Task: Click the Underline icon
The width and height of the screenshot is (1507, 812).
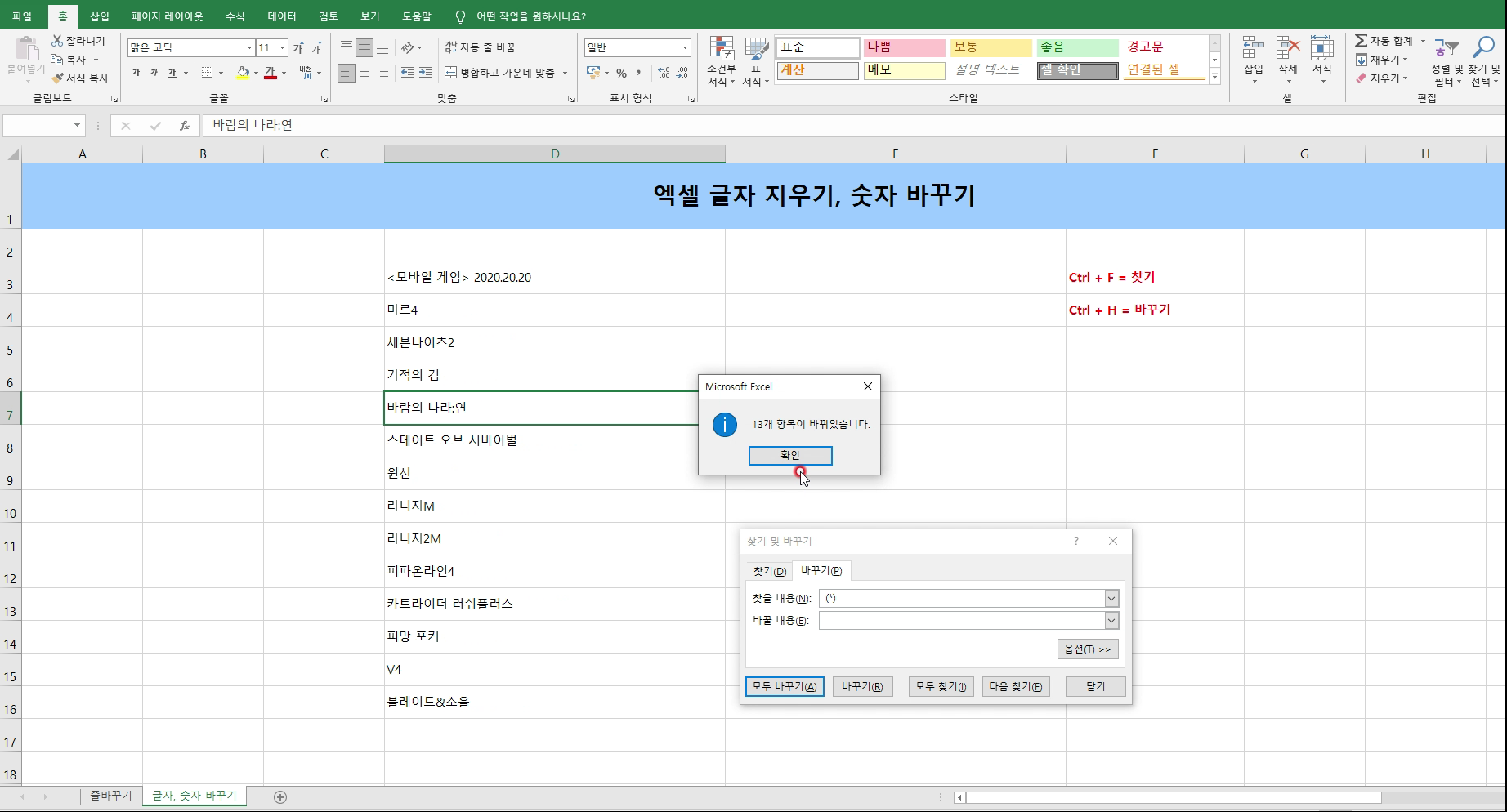Action: (x=172, y=73)
